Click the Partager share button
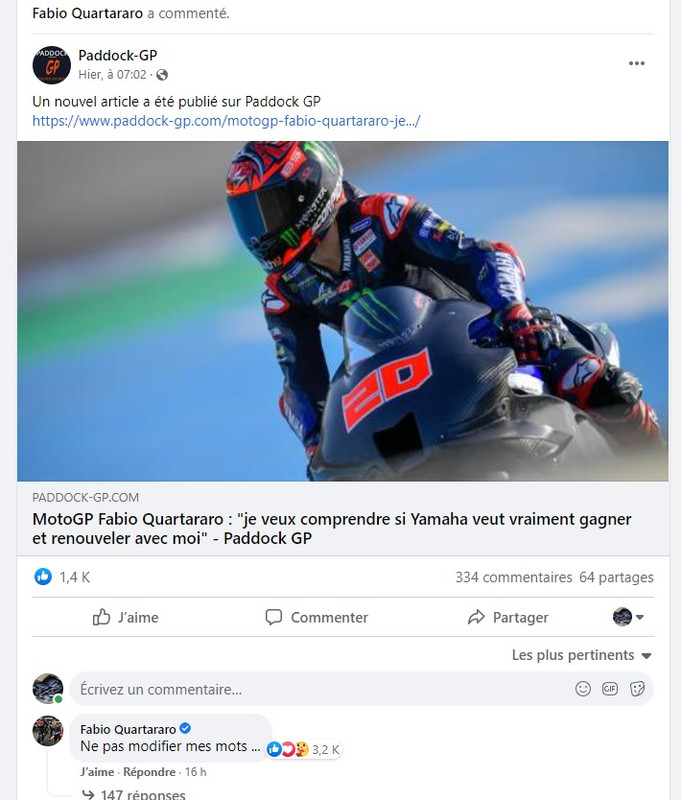 (508, 617)
